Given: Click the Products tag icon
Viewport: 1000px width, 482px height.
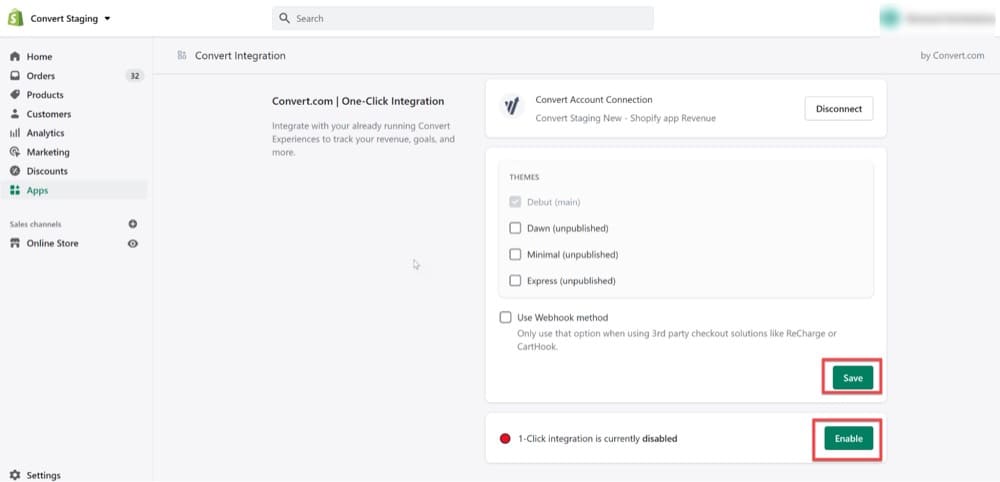Looking at the screenshot, I should coord(15,95).
